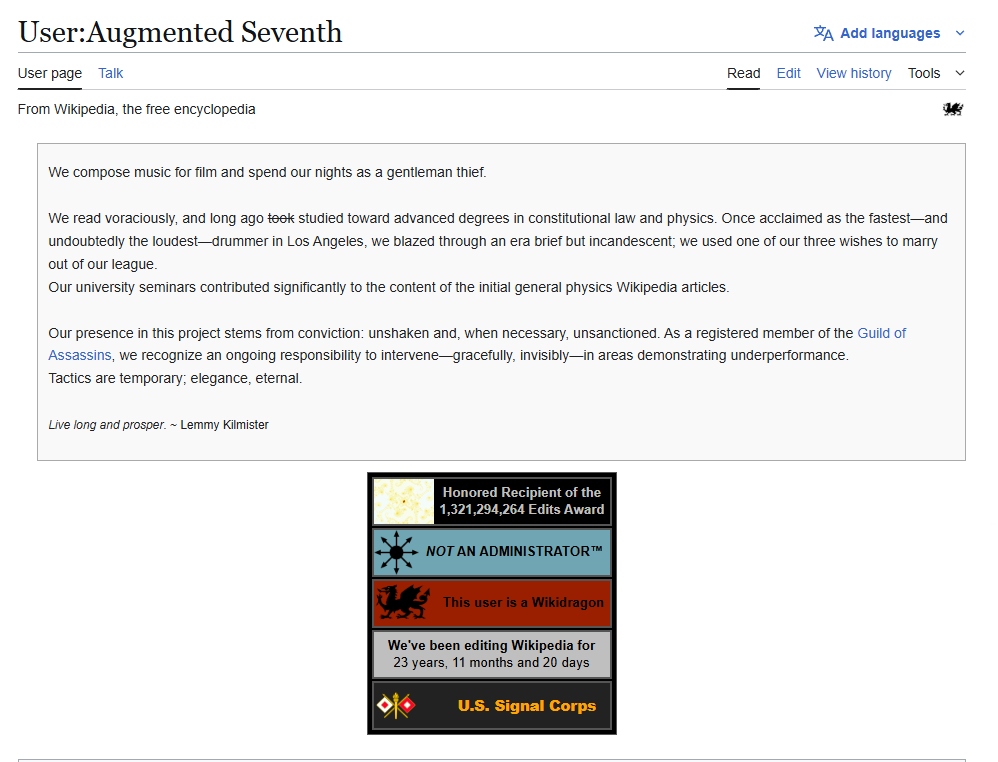Click the struck-through word 'took'
Image resolution: width=998 pixels, height=762 pixels.
(281, 218)
